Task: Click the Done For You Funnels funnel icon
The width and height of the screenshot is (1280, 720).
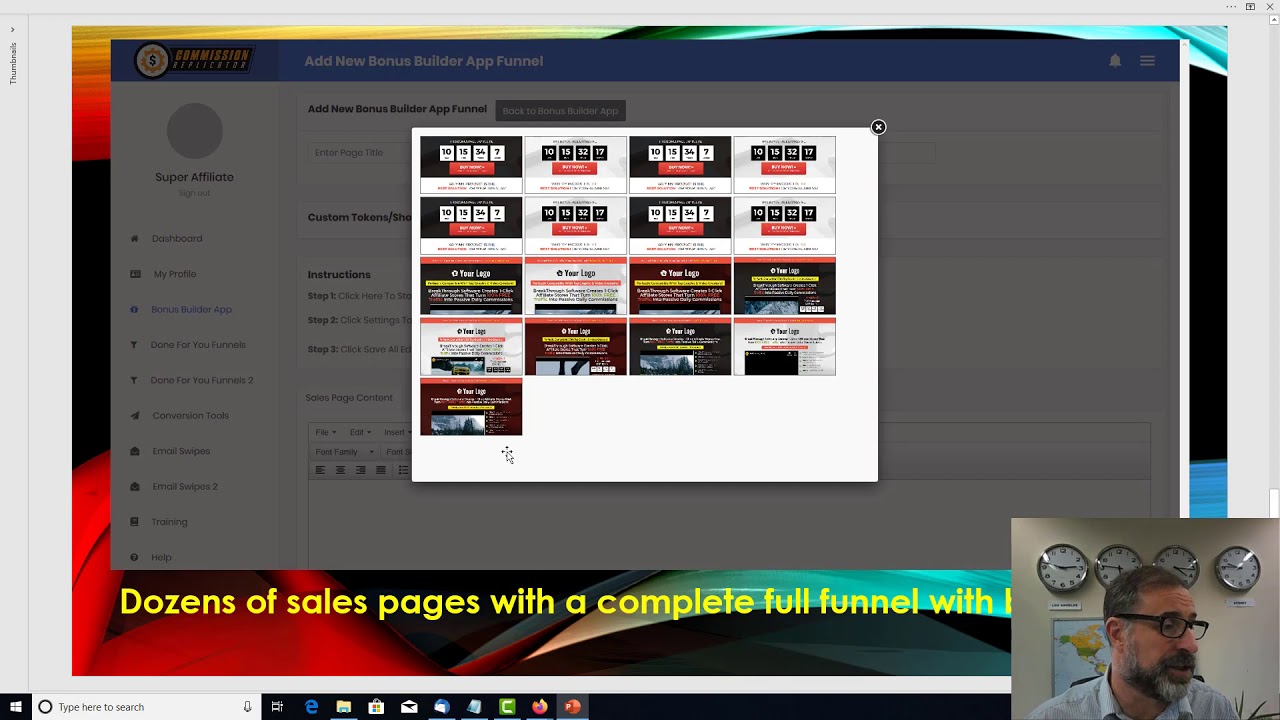Action: [x=134, y=345]
